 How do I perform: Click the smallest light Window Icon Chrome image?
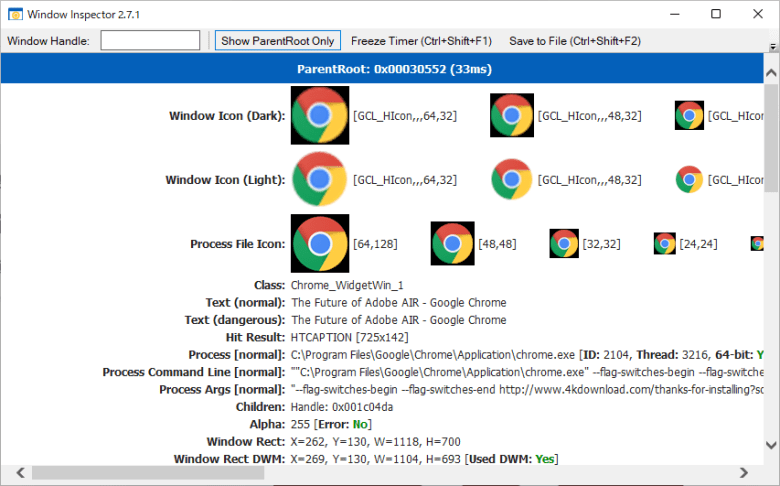tap(689, 180)
